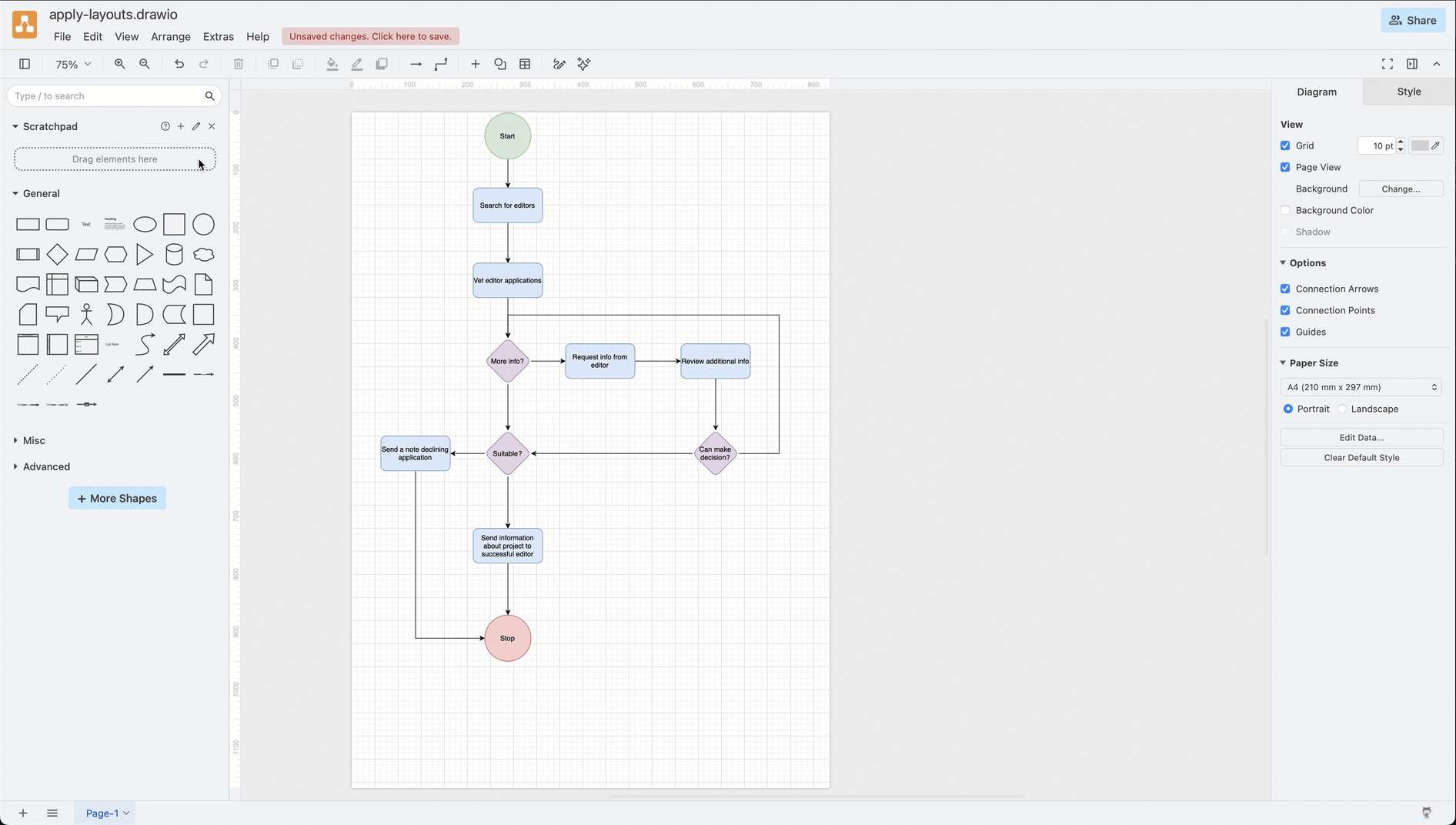Redo the last action
This screenshot has height=825, width=1456.
[204, 64]
